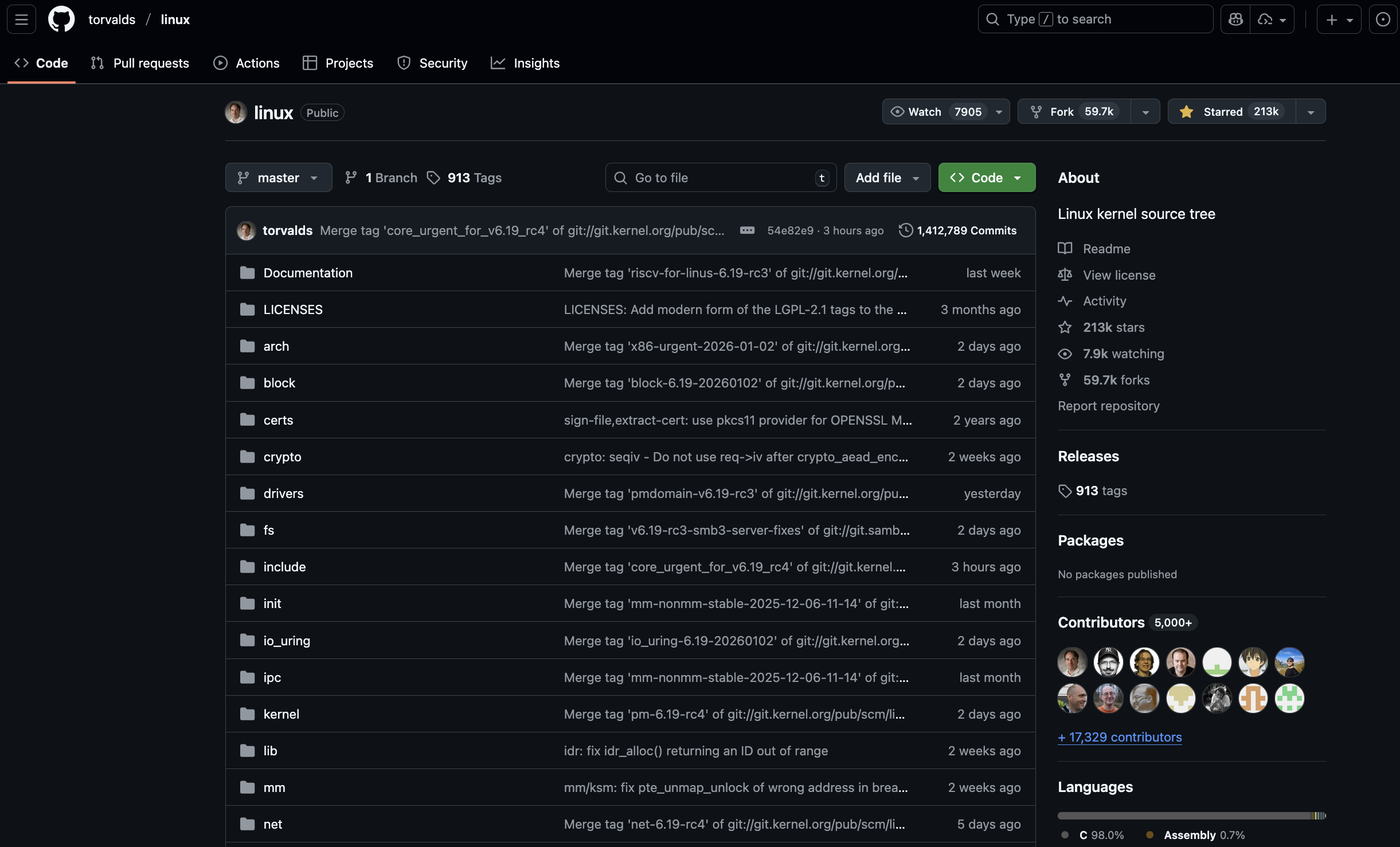Image resolution: width=1400 pixels, height=847 pixels.
Task: Open the + 17,329 contributors link
Action: point(1119,737)
